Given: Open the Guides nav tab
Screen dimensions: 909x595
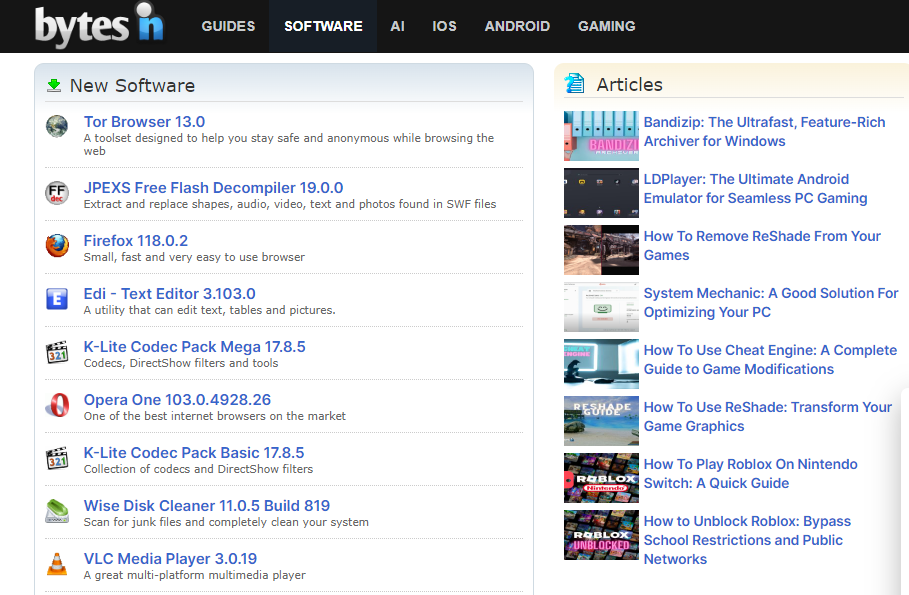Looking at the screenshot, I should tap(228, 26).
